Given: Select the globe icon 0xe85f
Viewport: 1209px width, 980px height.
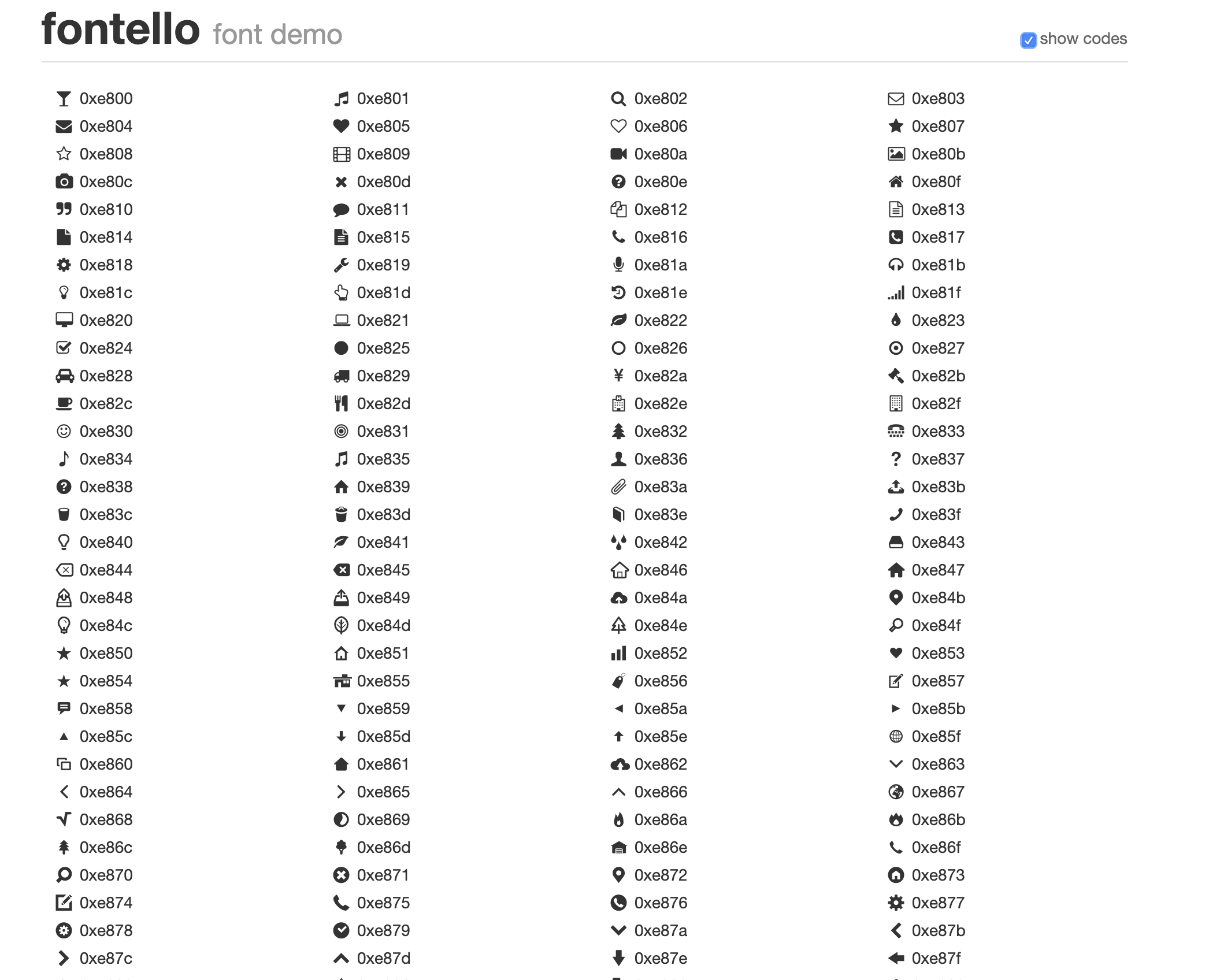Looking at the screenshot, I should point(896,736).
